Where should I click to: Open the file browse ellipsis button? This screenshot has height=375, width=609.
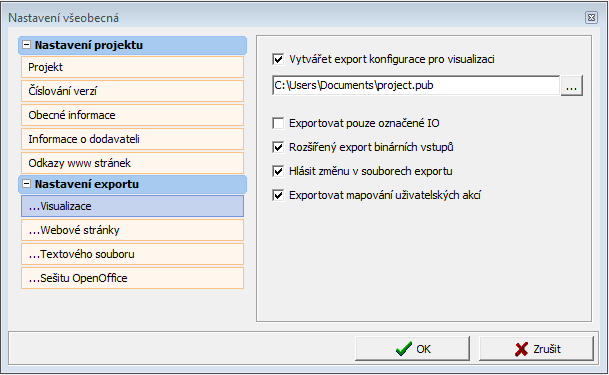coord(571,85)
